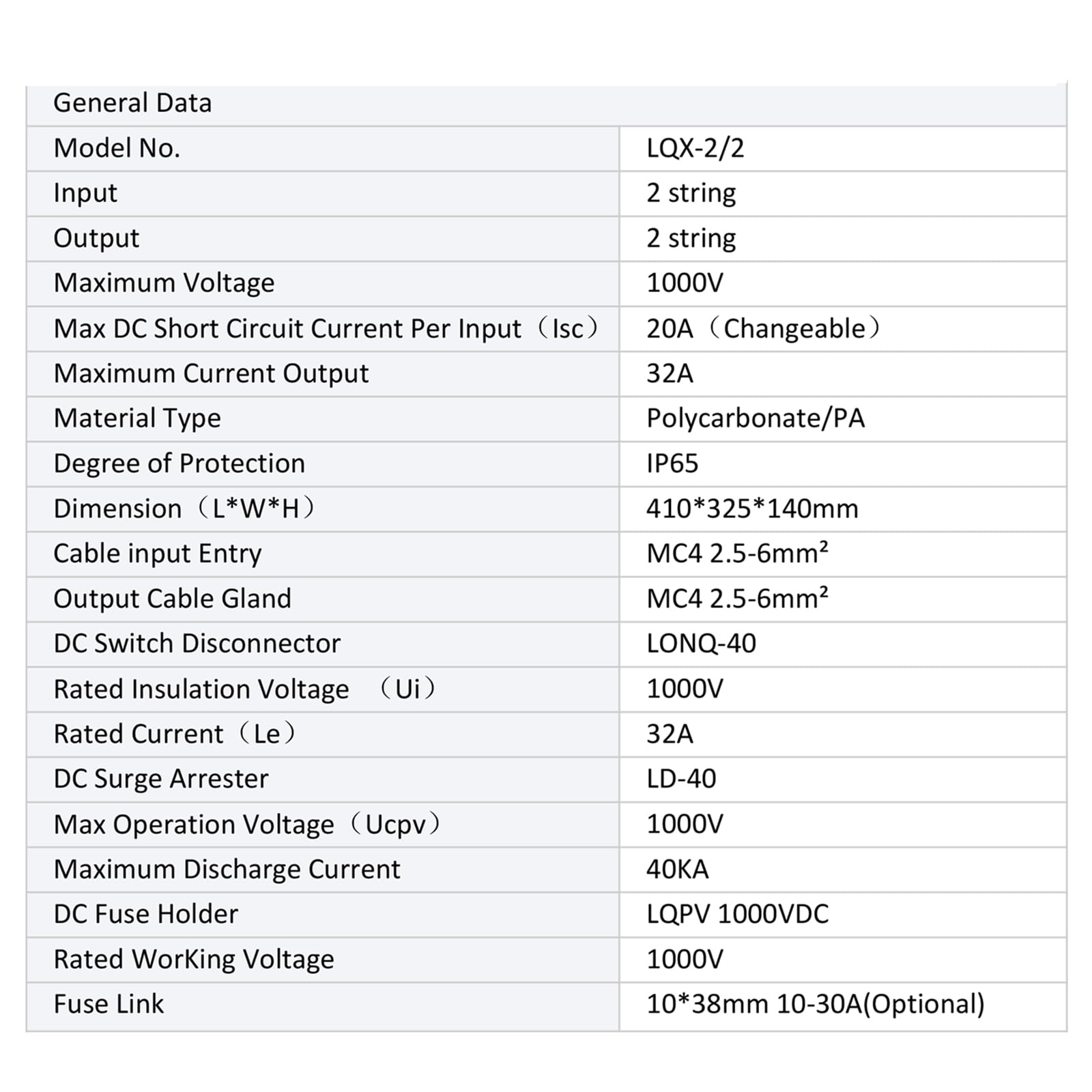Click the Output Cable Gland row label
Image resolution: width=1092 pixels, height=1092 pixels.
coord(172,599)
